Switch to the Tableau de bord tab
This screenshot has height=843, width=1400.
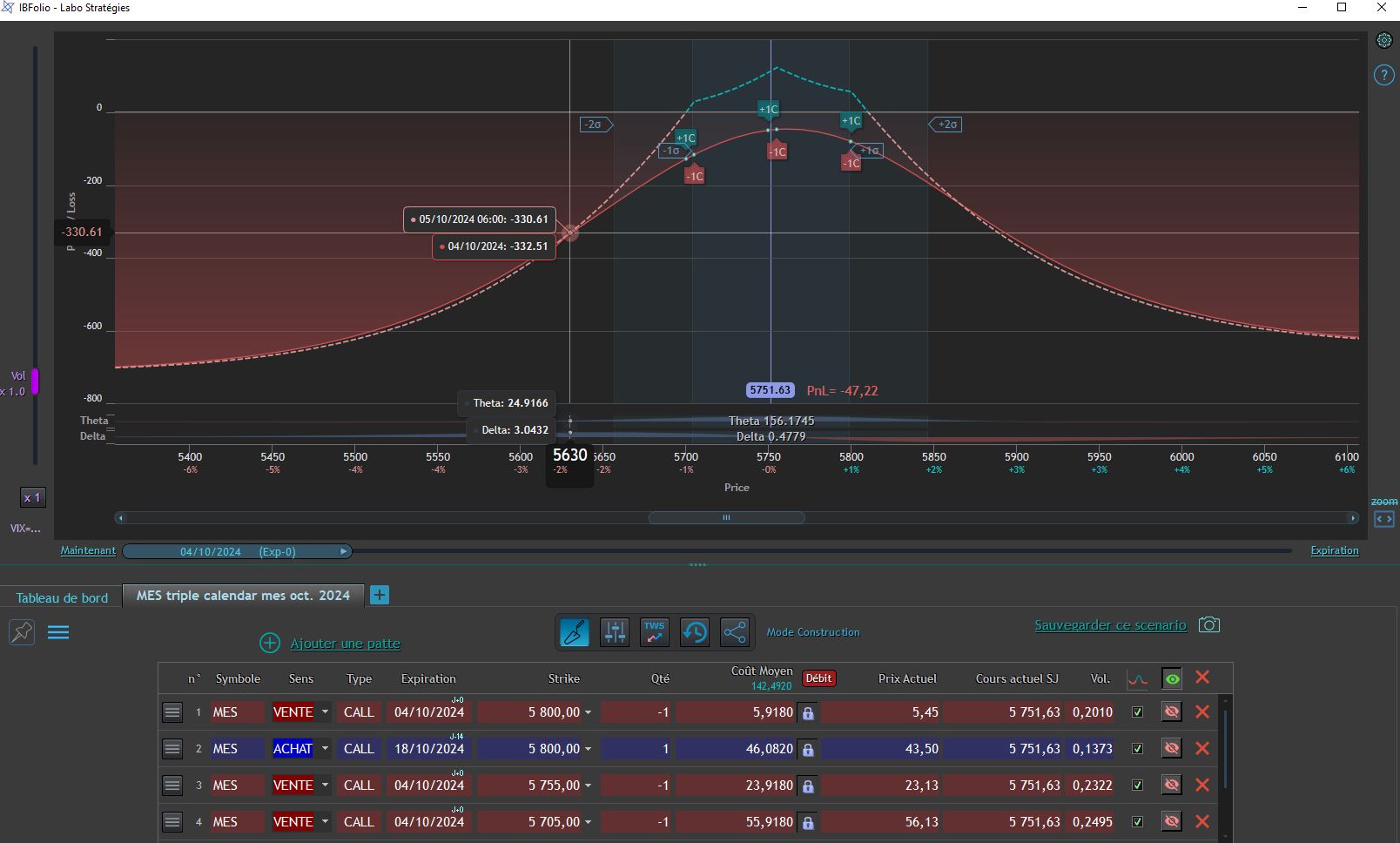(62, 597)
